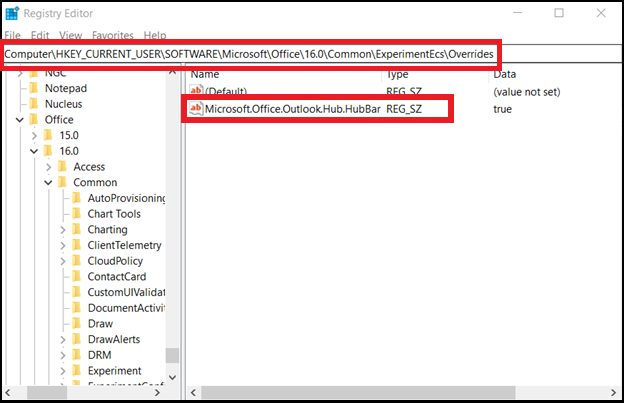Collapse the 16.0 key
Screen dimensions: 624x403
tap(34, 151)
